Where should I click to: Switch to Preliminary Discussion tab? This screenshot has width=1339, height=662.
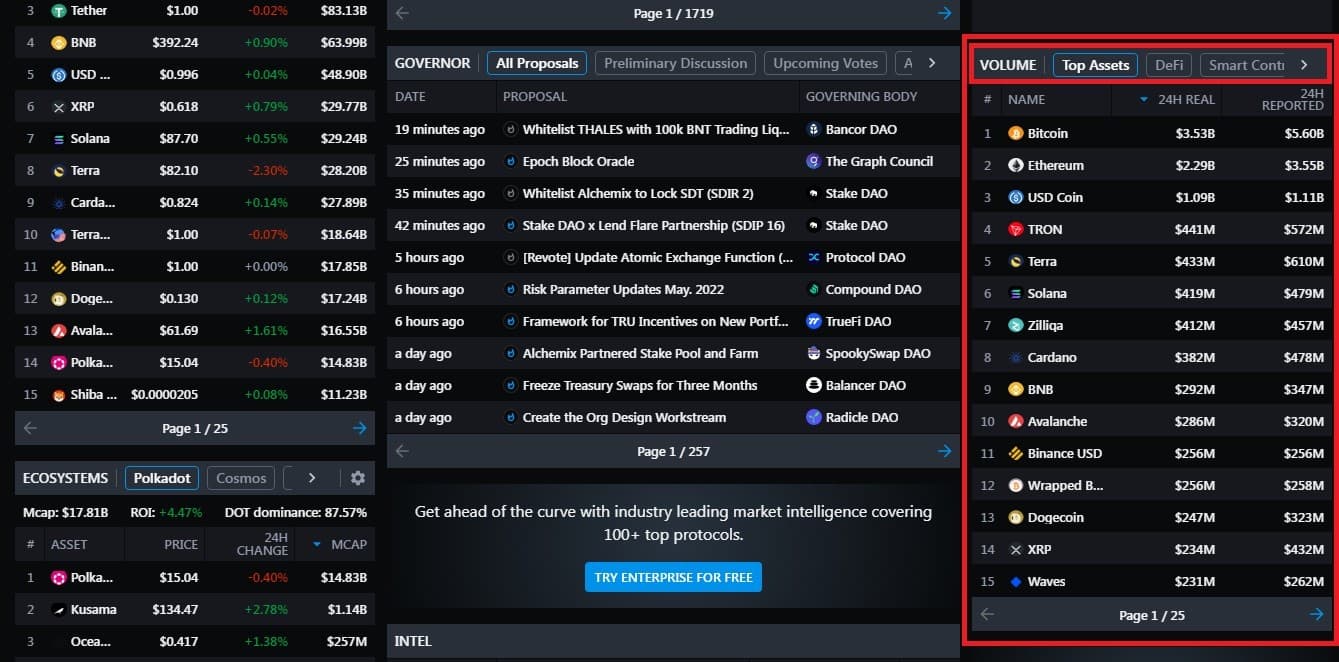[675, 63]
